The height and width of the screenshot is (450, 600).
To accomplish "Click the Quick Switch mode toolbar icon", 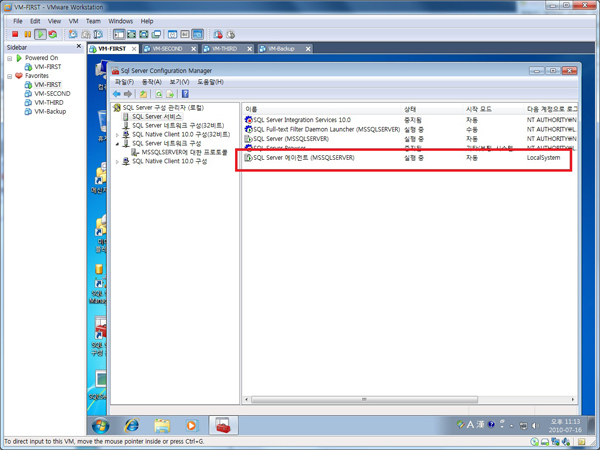I will point(131,34).
